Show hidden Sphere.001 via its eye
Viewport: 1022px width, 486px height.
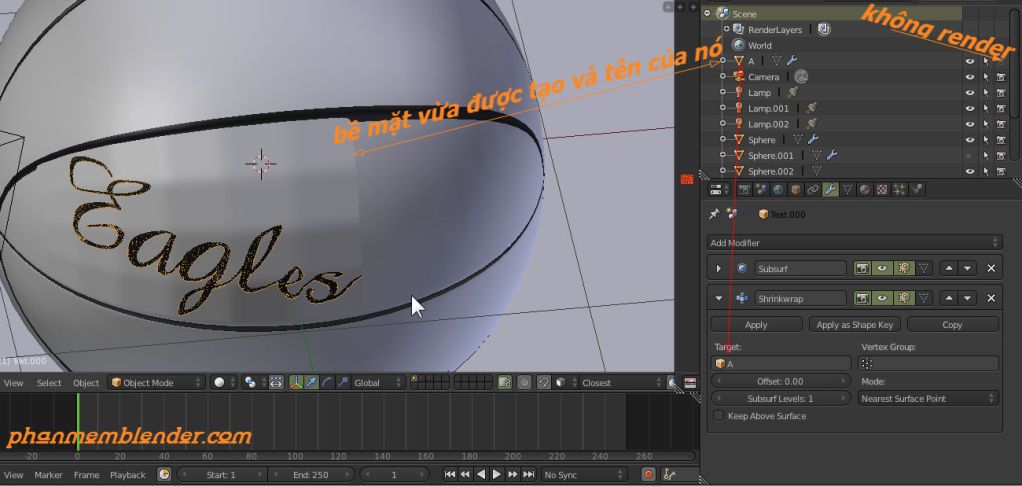[969, 156]
